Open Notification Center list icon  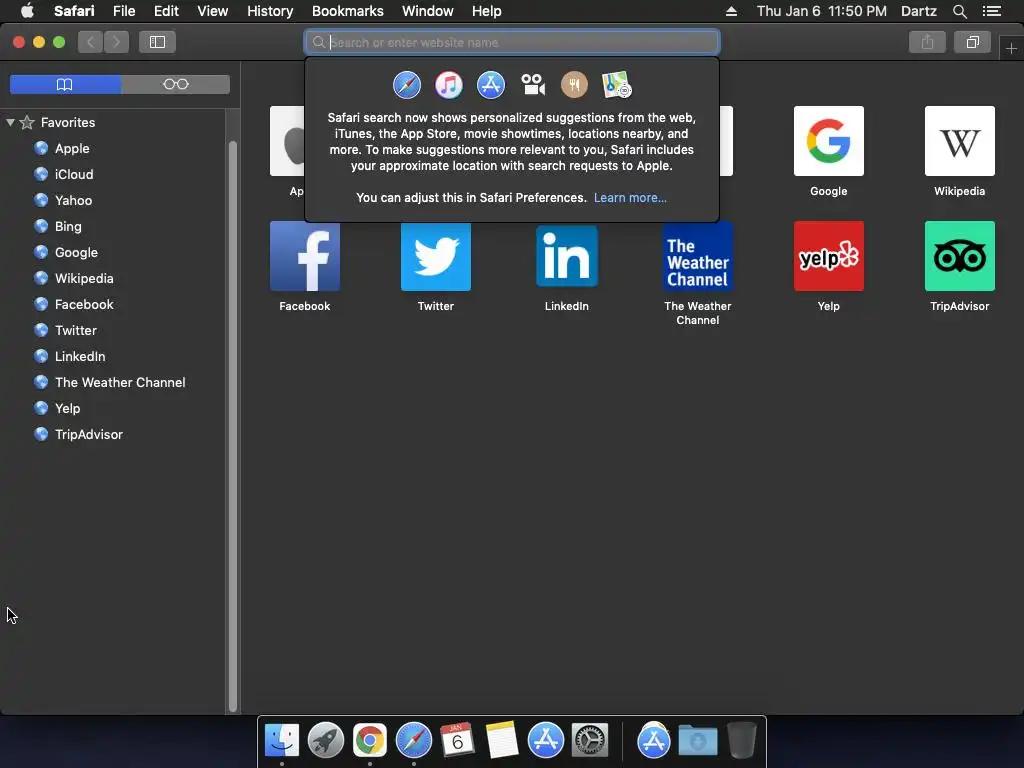tap(992, 11)
